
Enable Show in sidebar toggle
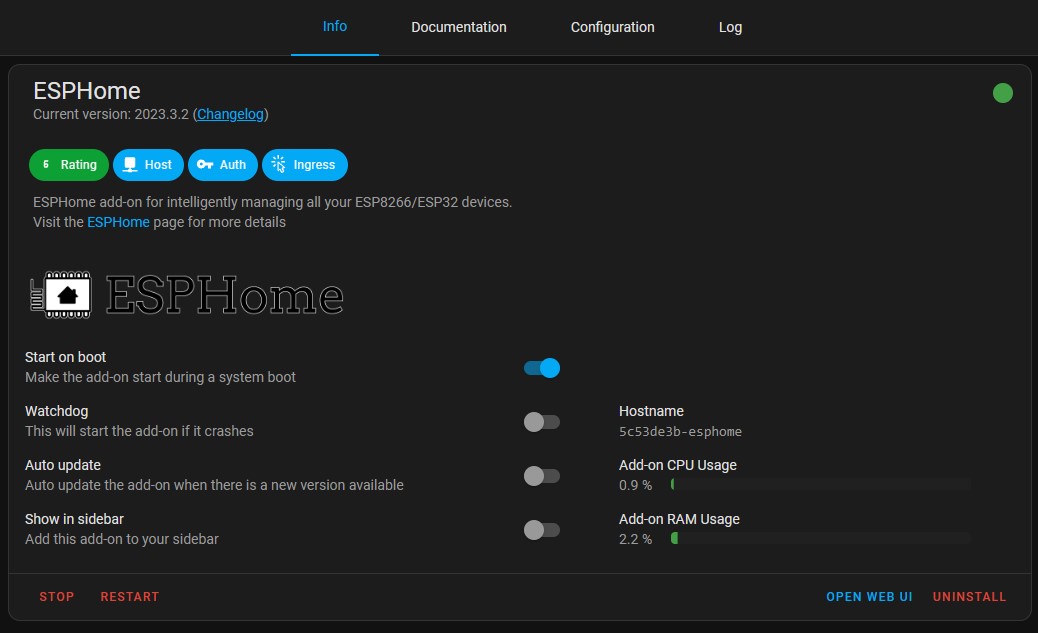[542, 530]
